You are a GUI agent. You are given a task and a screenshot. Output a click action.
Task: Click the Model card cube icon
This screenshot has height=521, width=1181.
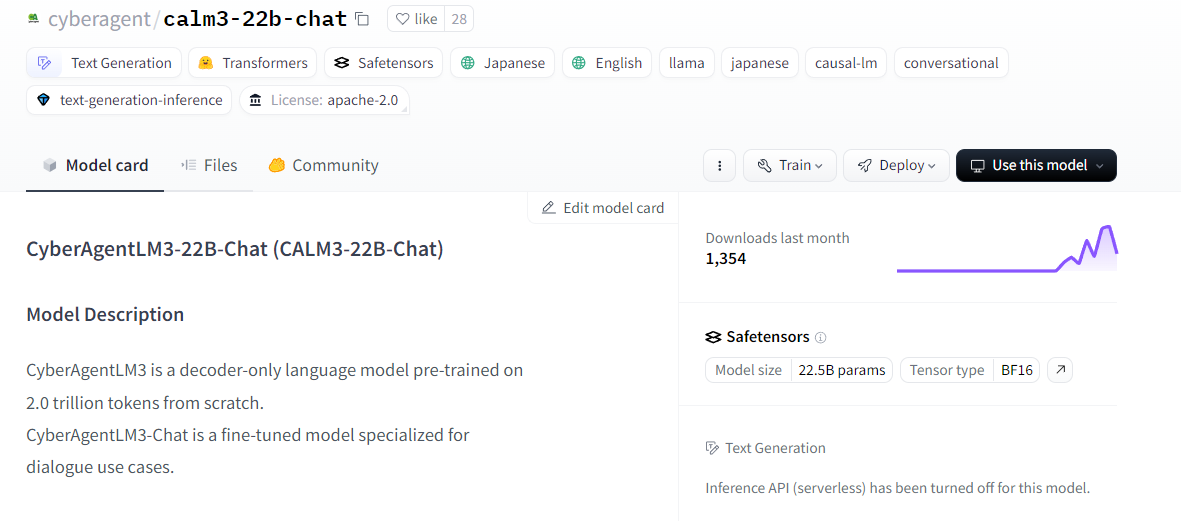click(x=50, y=165)
